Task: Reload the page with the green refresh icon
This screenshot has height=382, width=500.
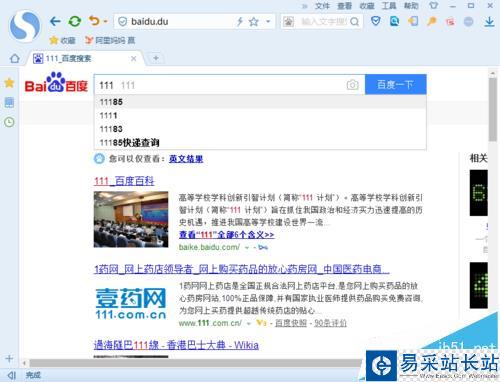Action: coord(75,22)
